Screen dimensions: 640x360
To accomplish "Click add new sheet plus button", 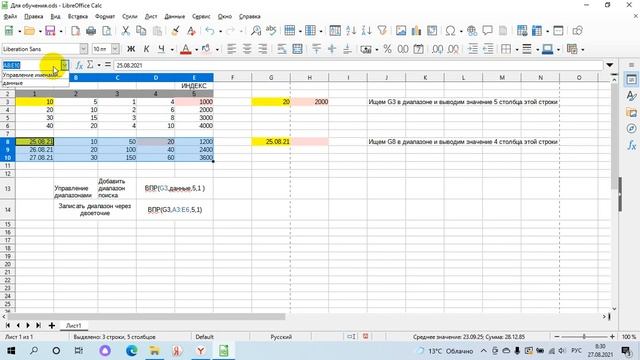I will [x=51, y=325].
